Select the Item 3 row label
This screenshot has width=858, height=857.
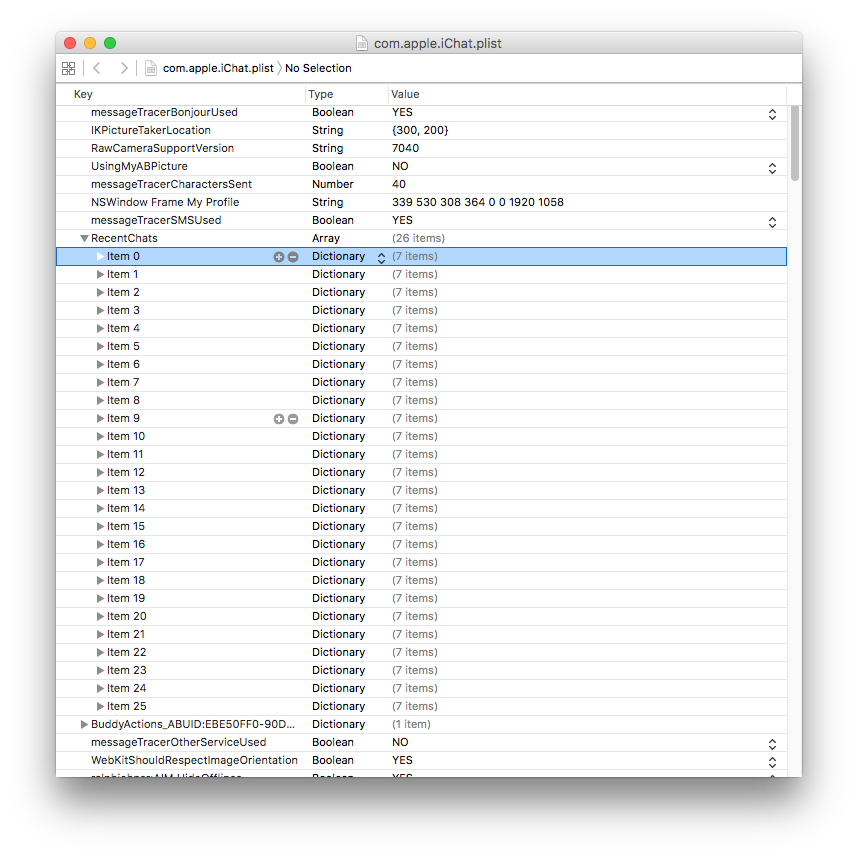[x=123, y=310]
